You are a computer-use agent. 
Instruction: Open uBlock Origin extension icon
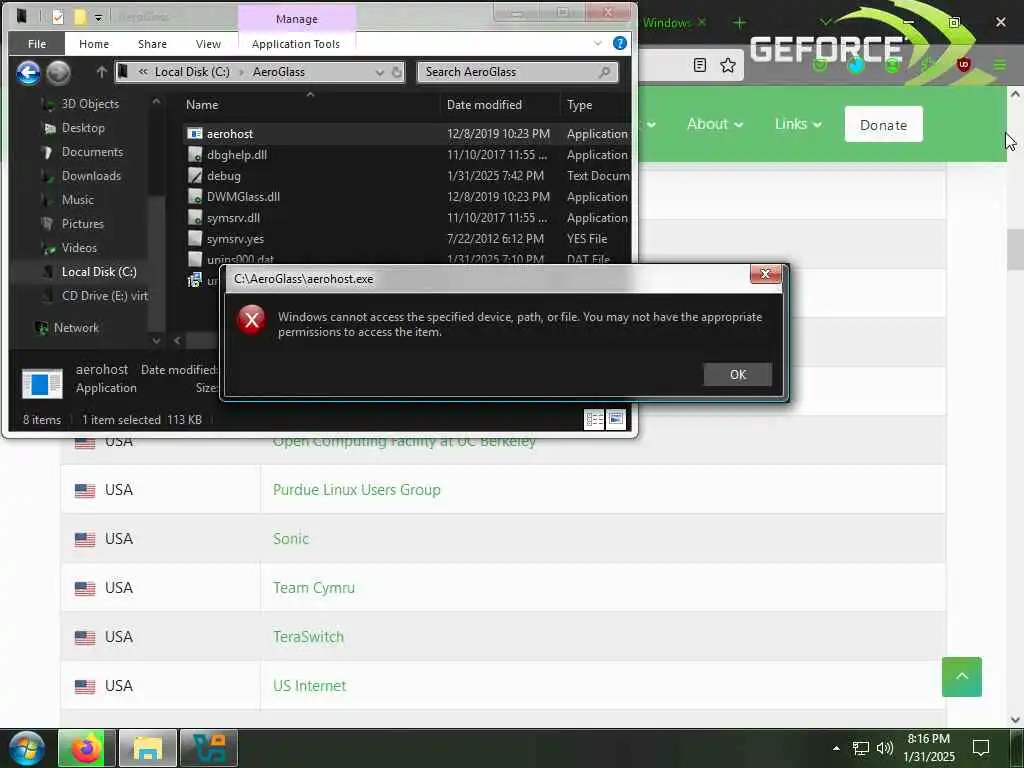(963, 65)
